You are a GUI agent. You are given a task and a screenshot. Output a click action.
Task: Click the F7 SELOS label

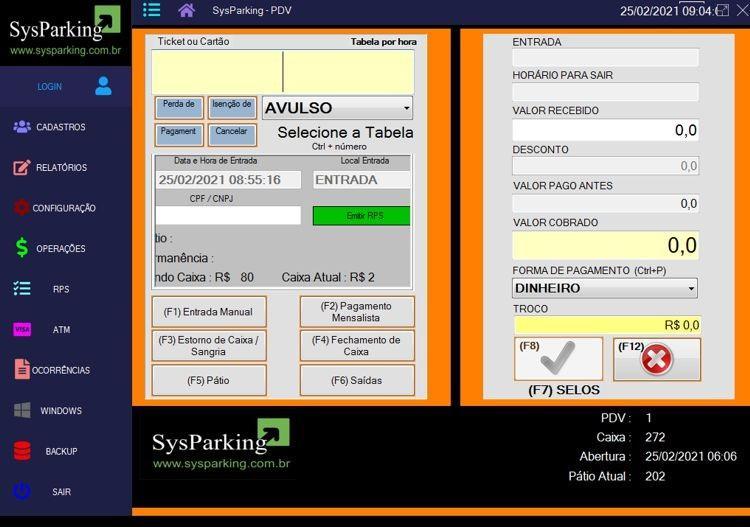click(x=564, y=390)
